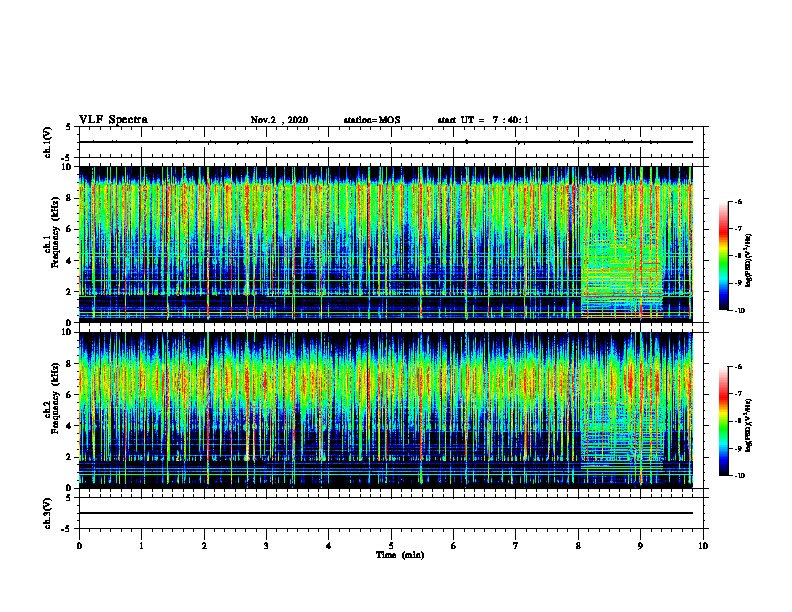Click the "-10" tick on ch.2 colorbar
The width and height of the screenshot is (792, 612).
(739, 476)
